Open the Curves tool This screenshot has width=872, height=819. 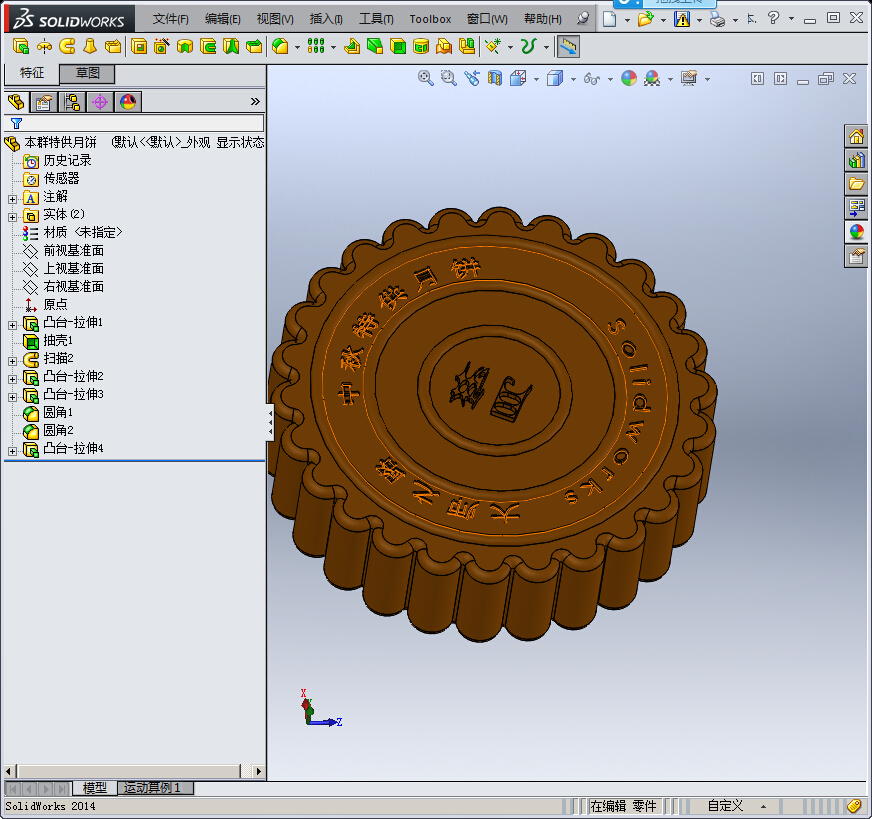(x=528, y=47)
